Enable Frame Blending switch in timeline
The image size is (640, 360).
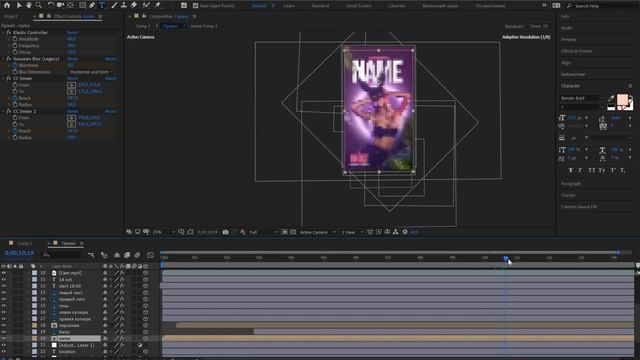coord(127,255)
